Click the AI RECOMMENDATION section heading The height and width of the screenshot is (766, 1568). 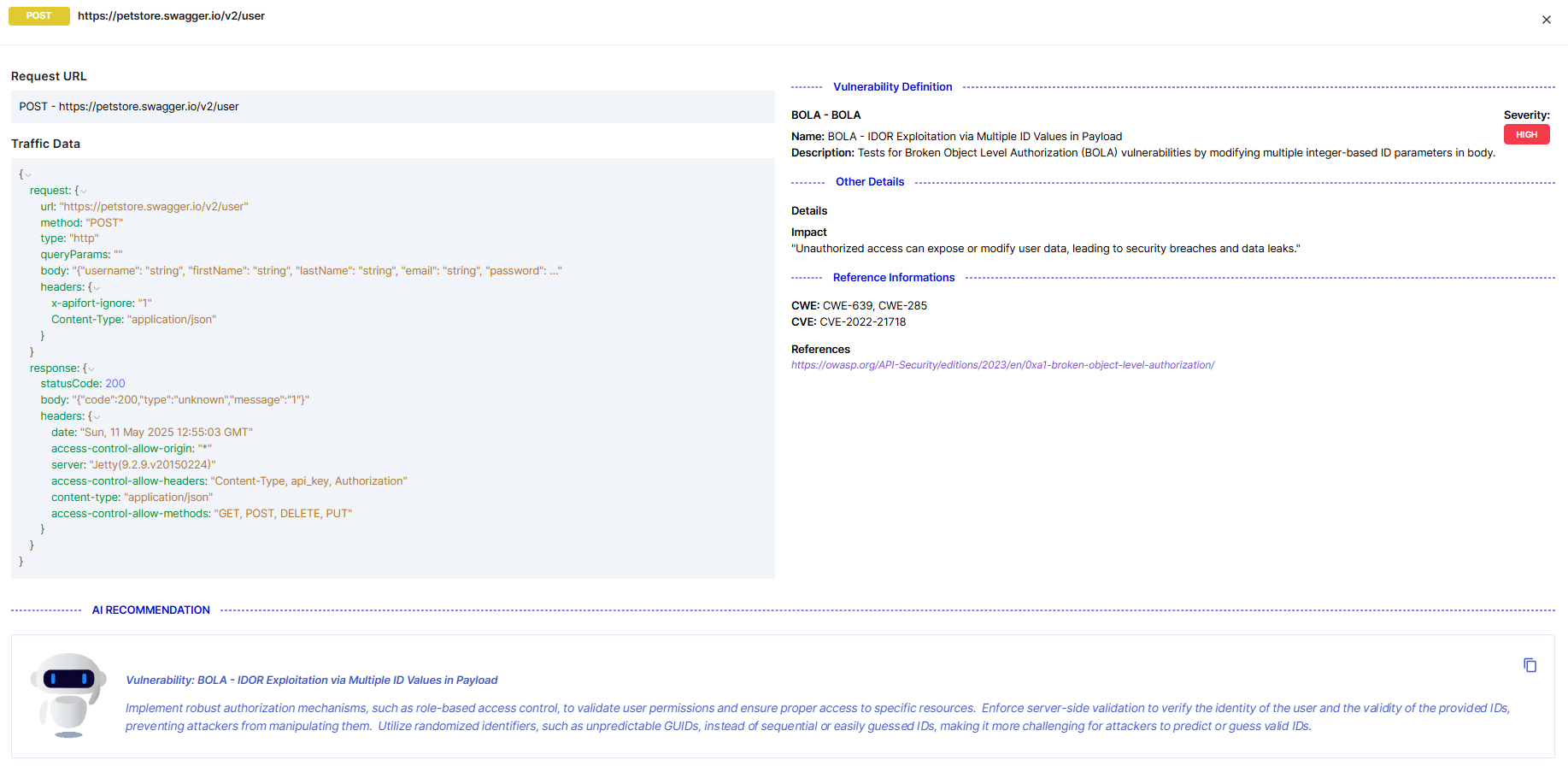click(151, 610)
